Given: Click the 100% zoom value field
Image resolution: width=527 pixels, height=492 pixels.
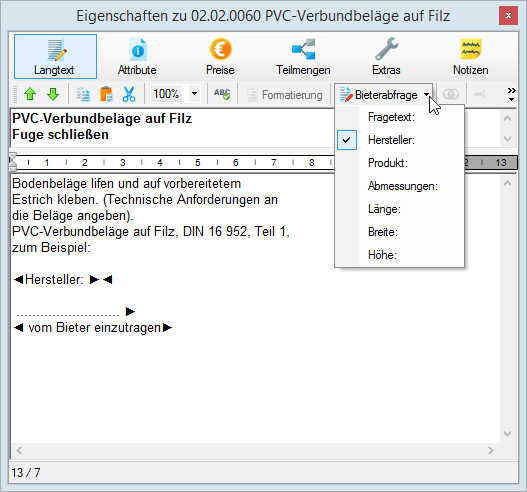Looking at the screenshot, I should pos(167,94).
